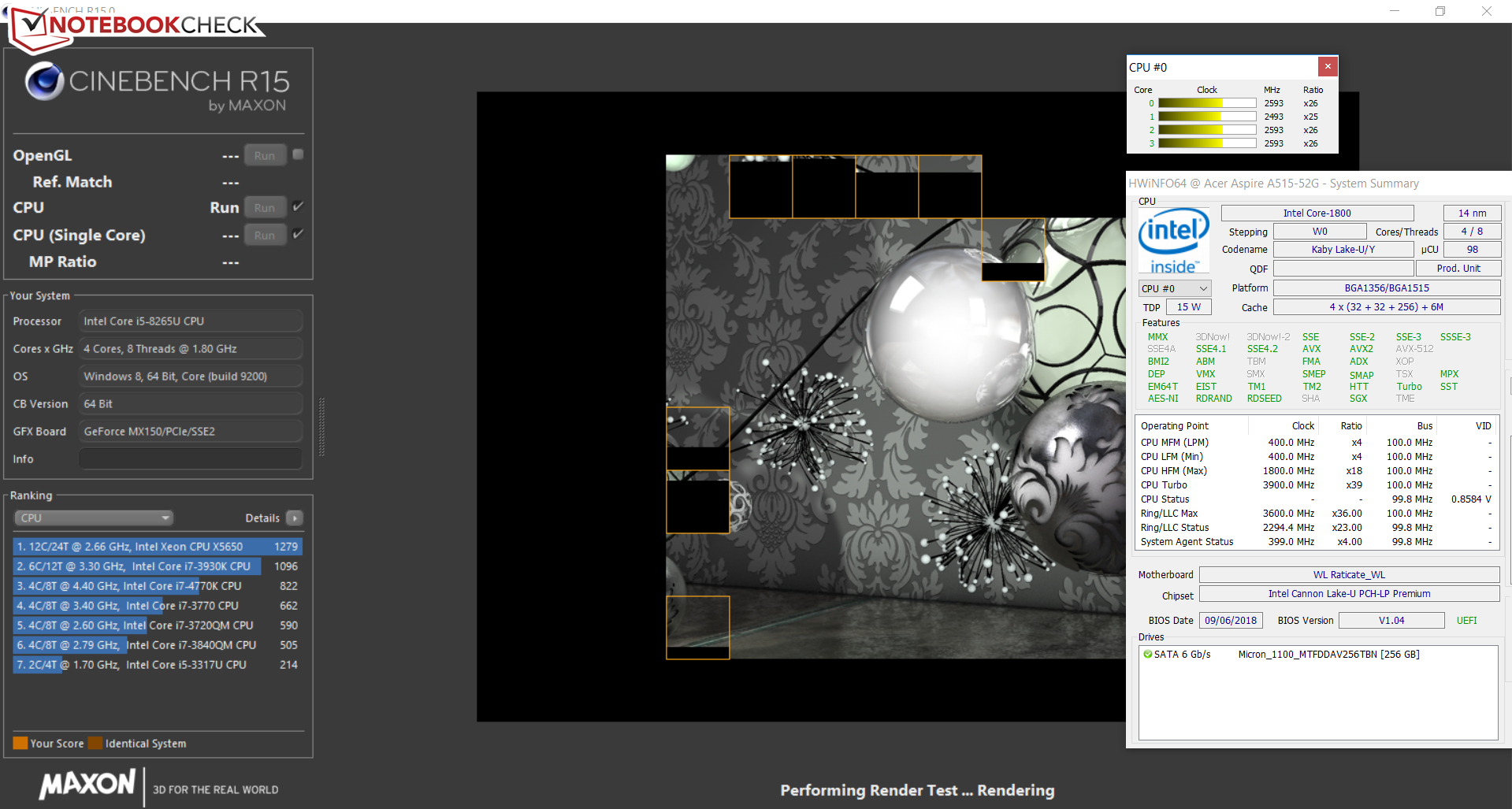Open the CPU #0 selector dropdown in HWiNFO
1512x809 pixels.
click(1174, 289)
